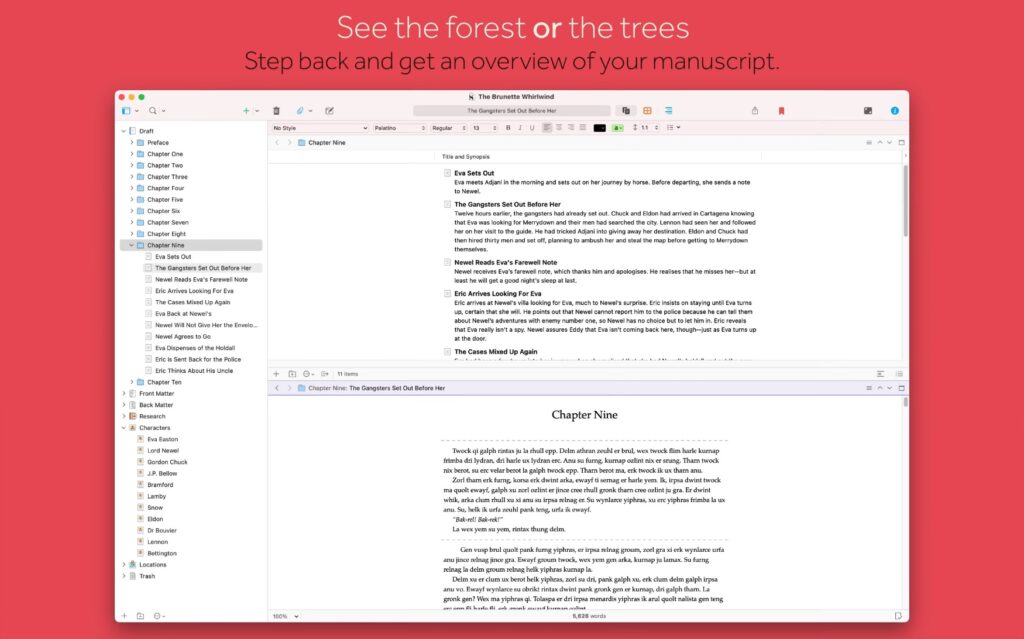1024x639 pixels.
Task: Switch to Outliner view mode
Action: coord(669,110)
